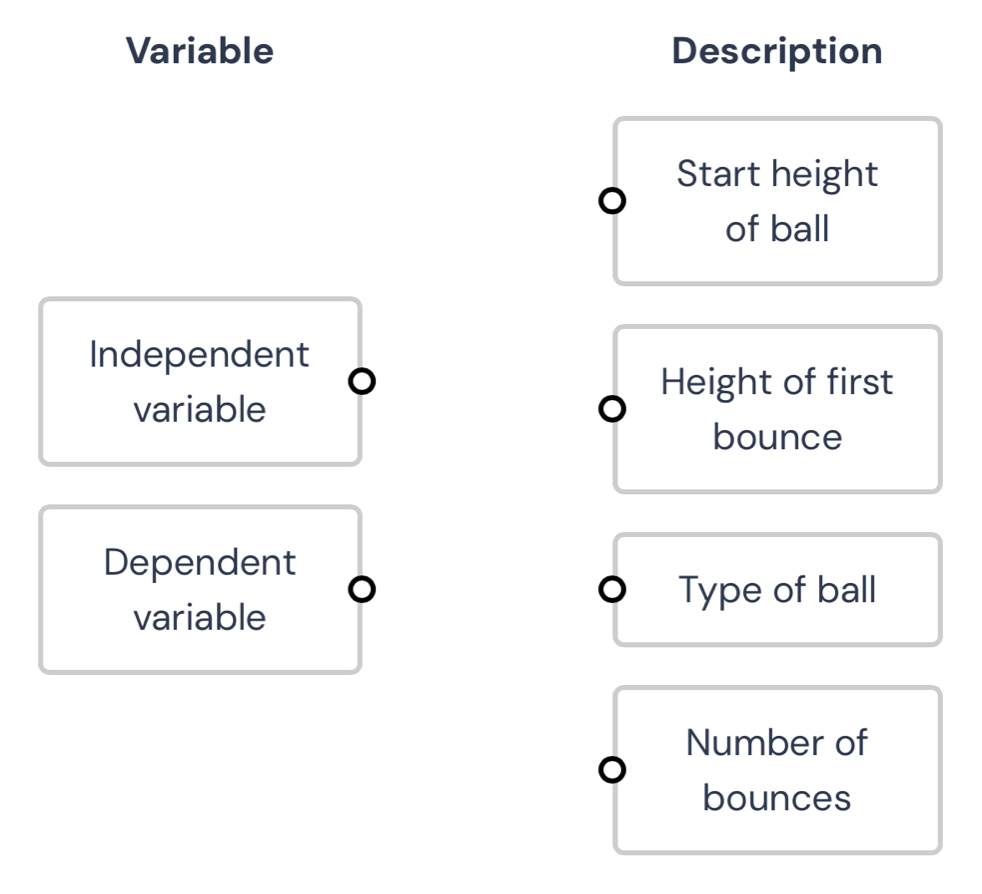The width and height of the screenshot is (982, 894).
Task: Click the connector dot beside Dependent variable
Action: pos(364,590)
